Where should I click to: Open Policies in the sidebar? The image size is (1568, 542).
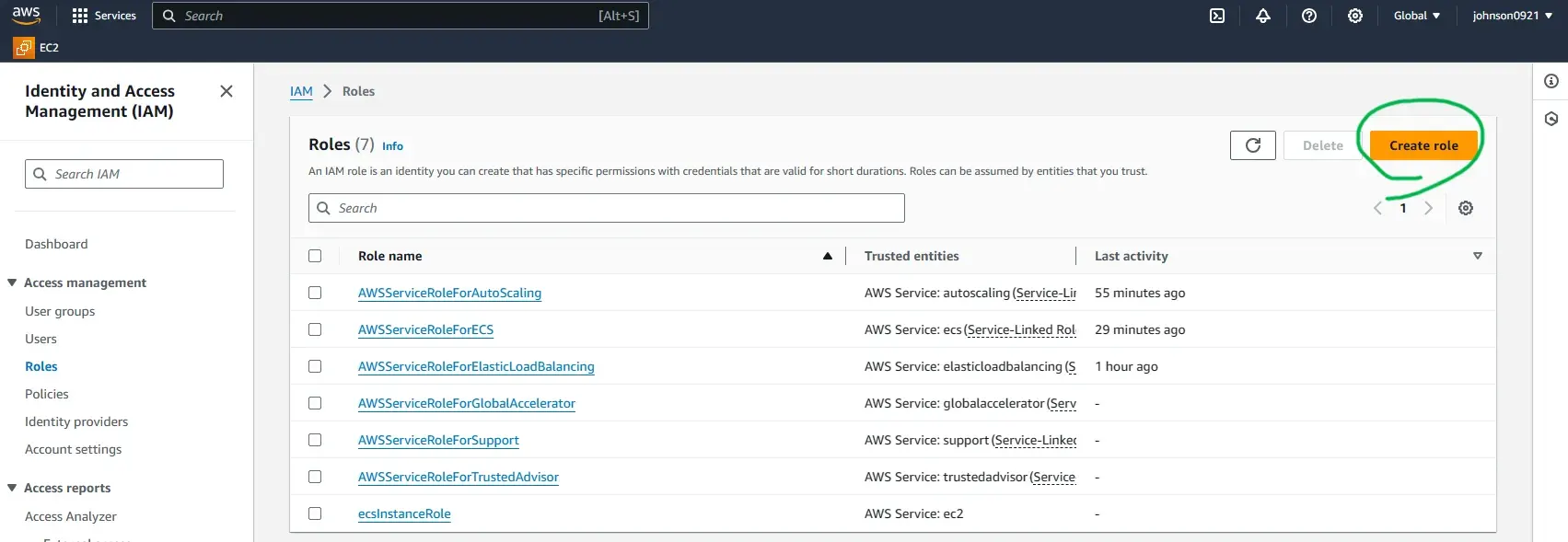coord(47,394)
